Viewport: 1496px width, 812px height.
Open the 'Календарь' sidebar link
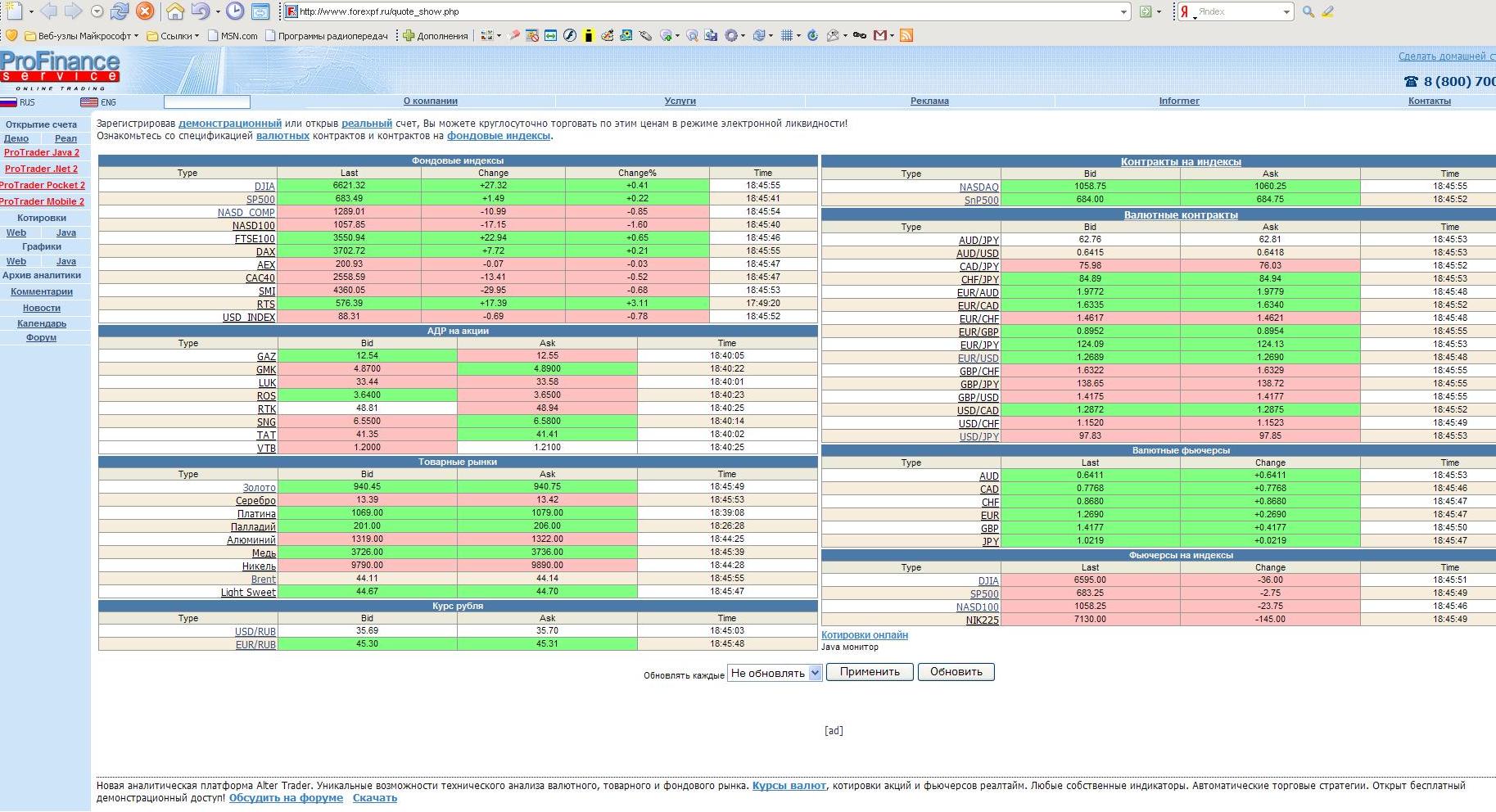click(42, 323)
